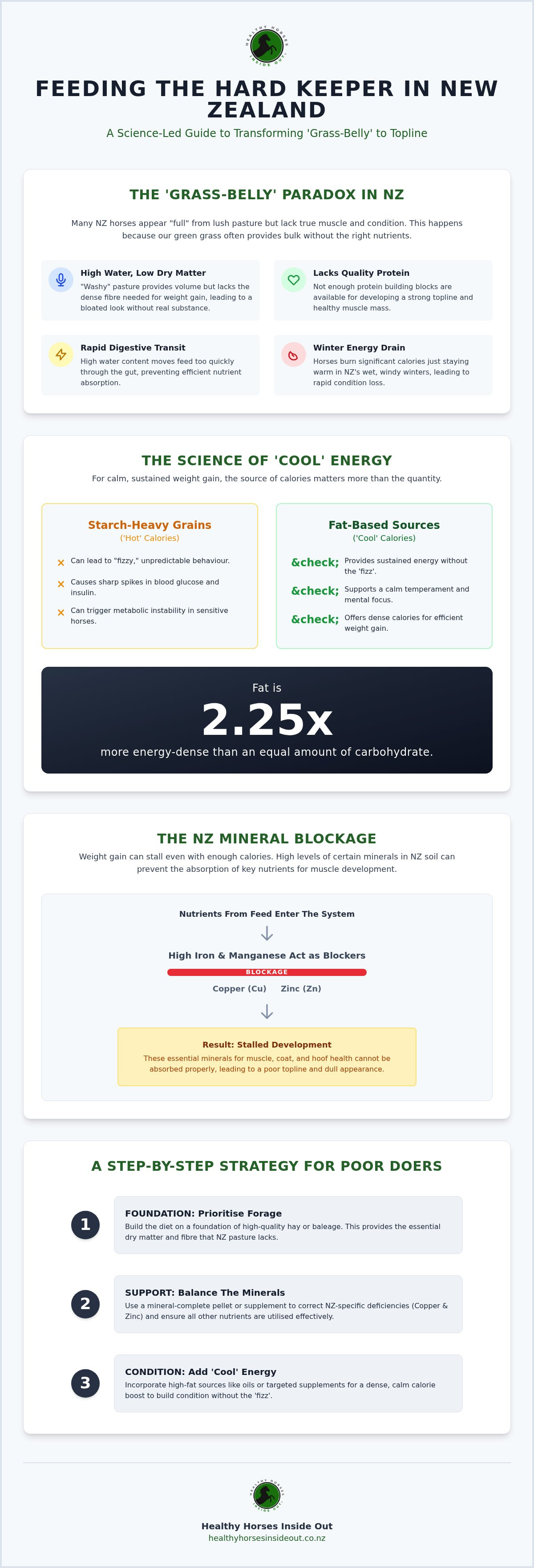Click the blue microphone icon beside High Water
This screenshot has height=1568, width=534.
pos(61,279)
